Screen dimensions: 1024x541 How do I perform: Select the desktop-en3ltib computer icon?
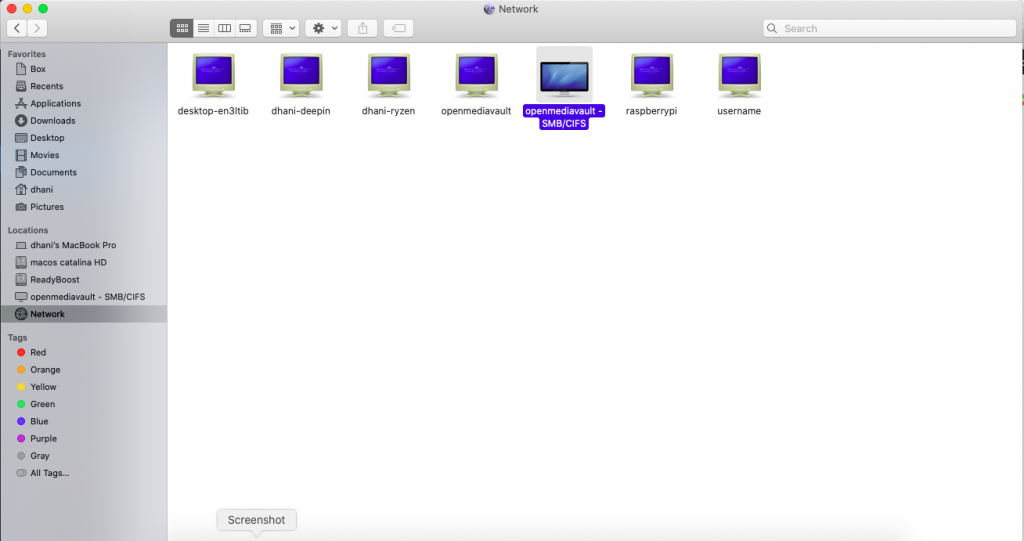click(214, 75)
